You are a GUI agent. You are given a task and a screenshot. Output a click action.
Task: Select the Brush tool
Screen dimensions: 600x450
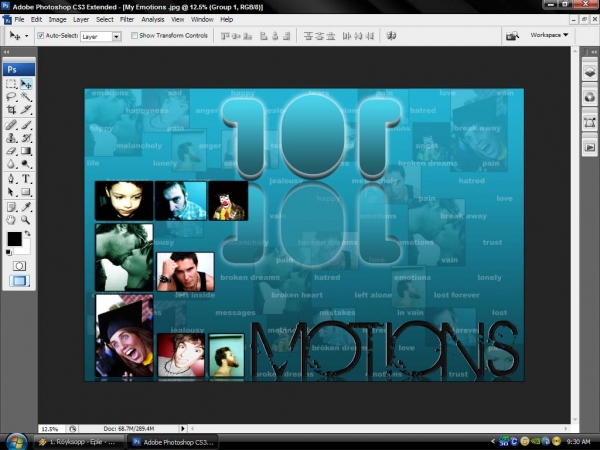click(26, 125)
